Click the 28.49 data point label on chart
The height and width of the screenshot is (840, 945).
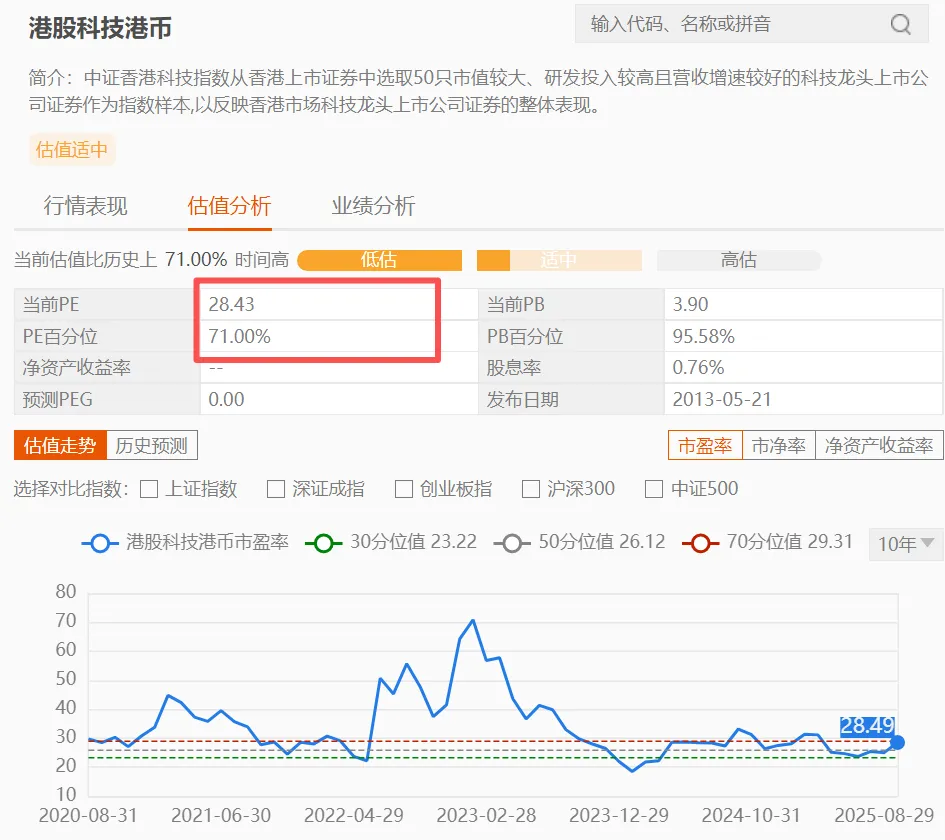[867, 725]
